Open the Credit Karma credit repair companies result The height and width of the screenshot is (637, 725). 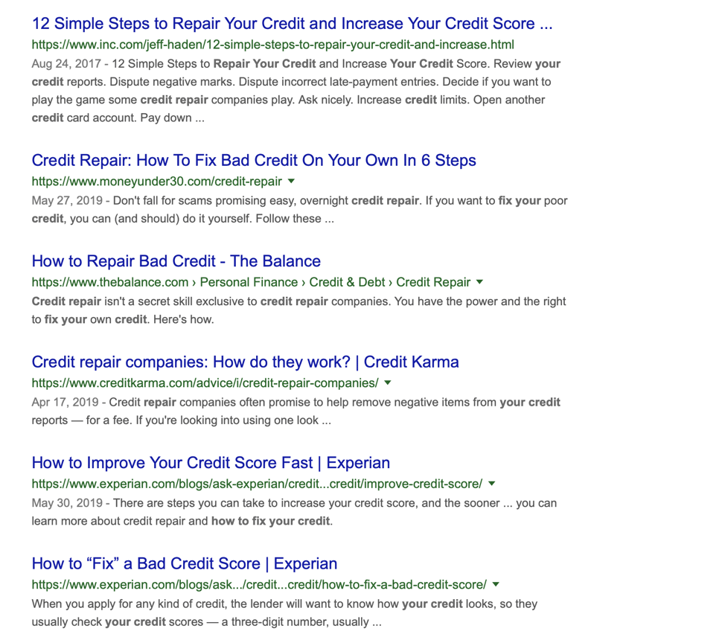click(245, 362)
